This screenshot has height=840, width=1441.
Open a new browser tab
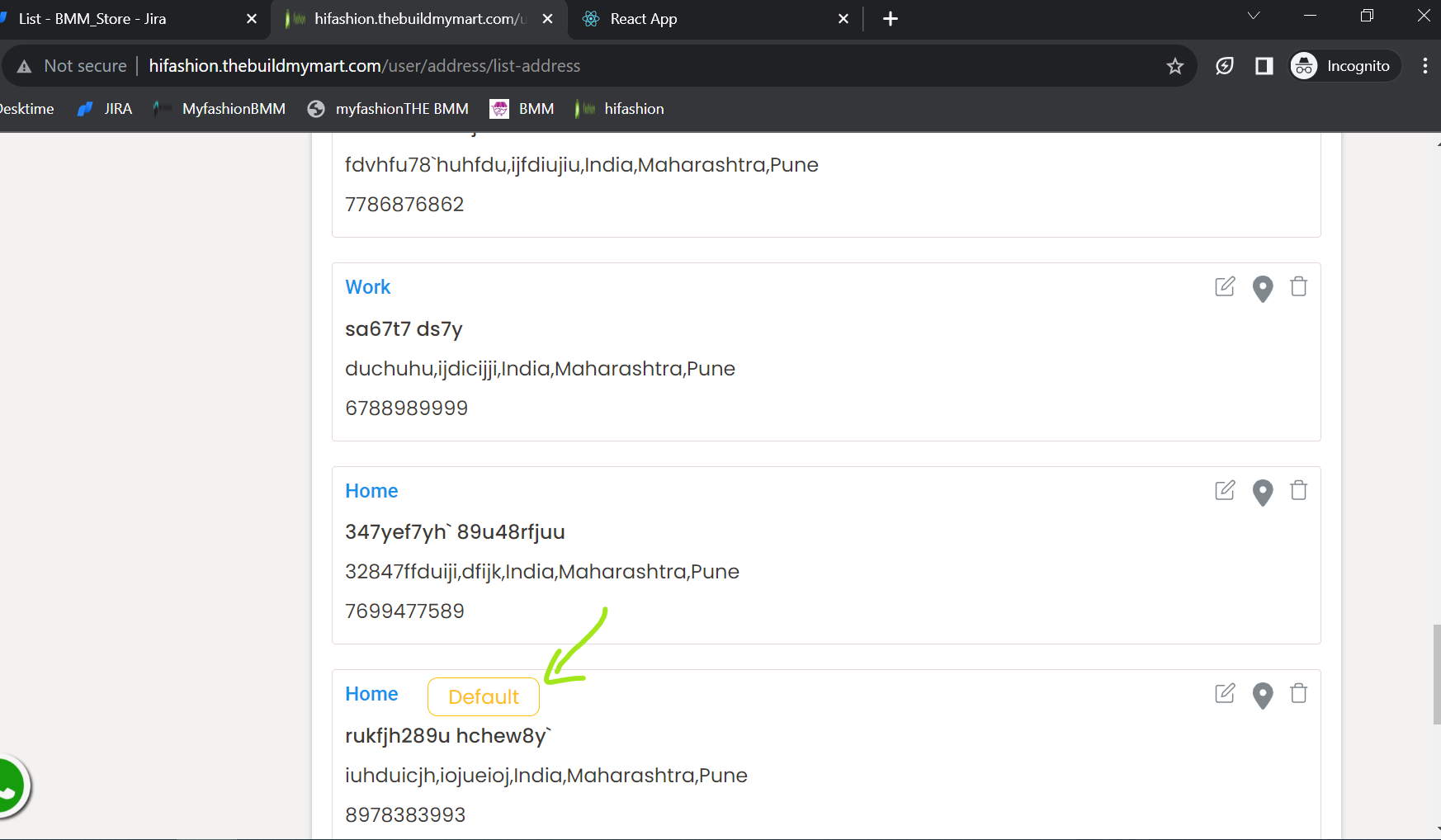[891, 19]
